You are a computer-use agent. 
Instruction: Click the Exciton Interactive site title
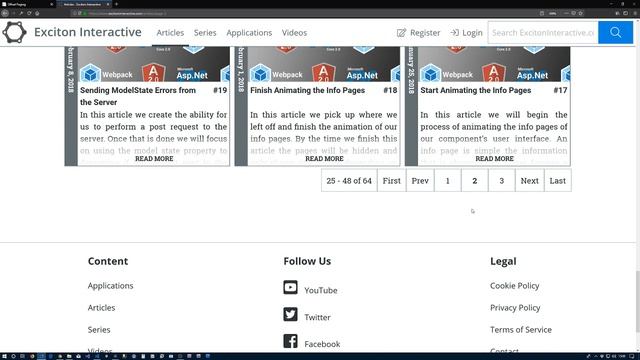(88, 32)
